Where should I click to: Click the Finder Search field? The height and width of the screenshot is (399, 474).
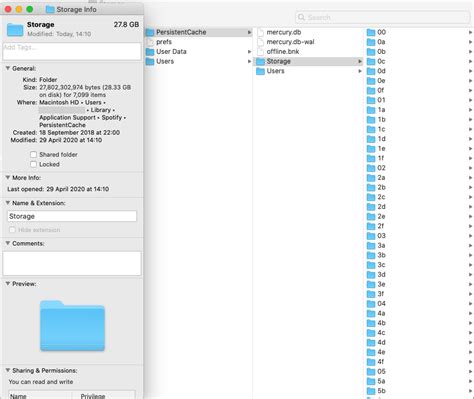click(383, 17)
